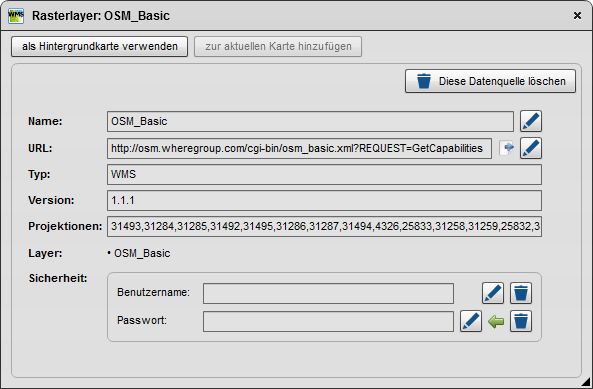Screen dimensions: 593x389
Task: Delete Benutzername with trash icon
Action: tap(521, 293)
